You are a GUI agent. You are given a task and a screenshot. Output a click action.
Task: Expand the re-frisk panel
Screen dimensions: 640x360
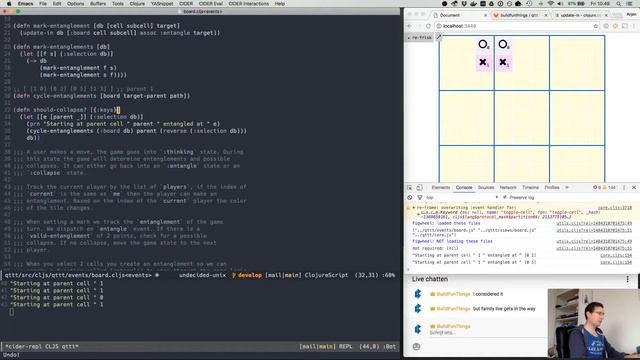pos(419,38)
